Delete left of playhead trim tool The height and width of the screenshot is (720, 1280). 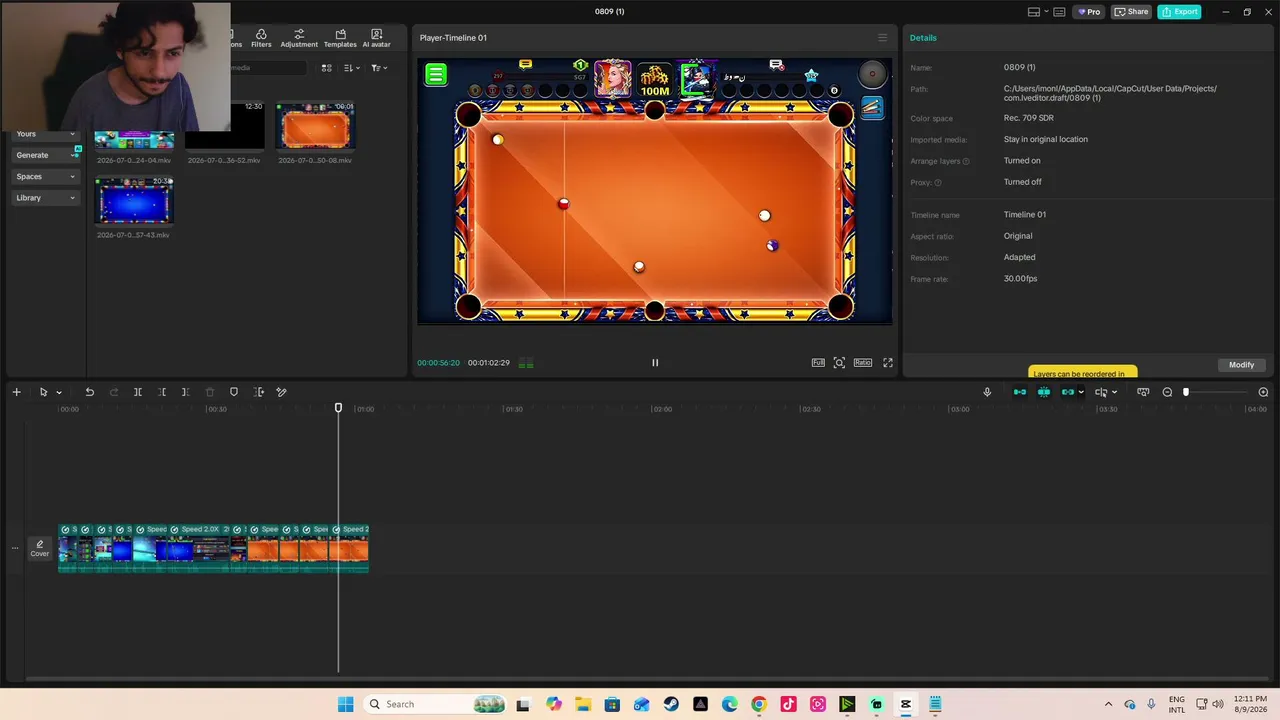point(162,392)
